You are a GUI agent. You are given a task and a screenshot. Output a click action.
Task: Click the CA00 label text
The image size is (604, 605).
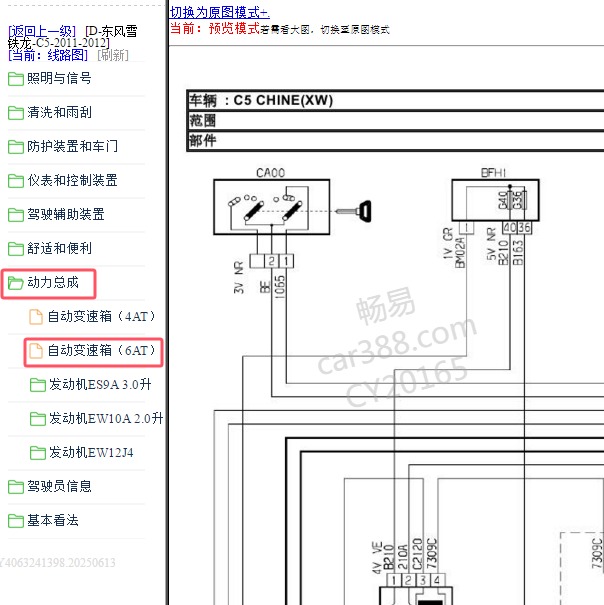coord(271,172)
